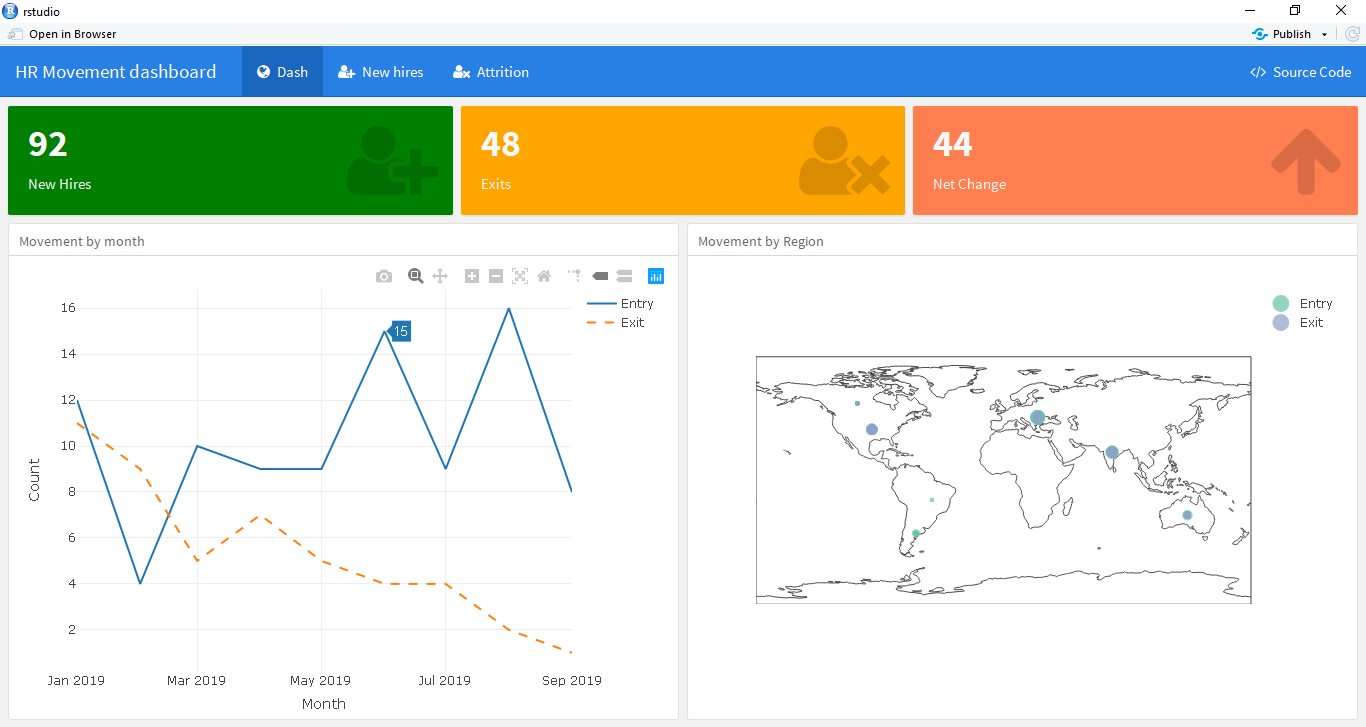
Task: Click the code icon beside Source Code
Action: 1258,72
